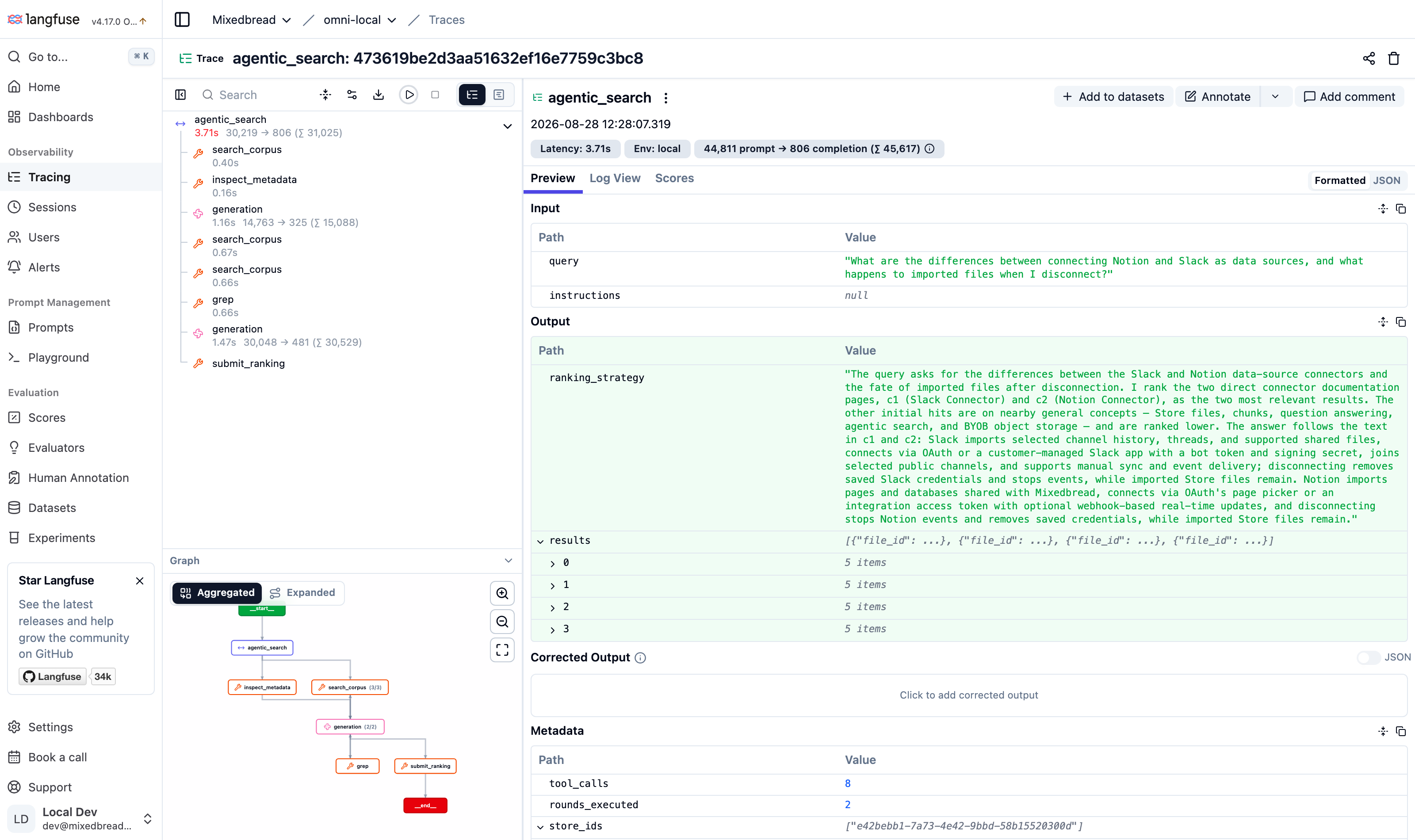The height and width of the screenshot is (840, 1415).
Task: Zoom out on the graph
Action: [x=502, y=622]
